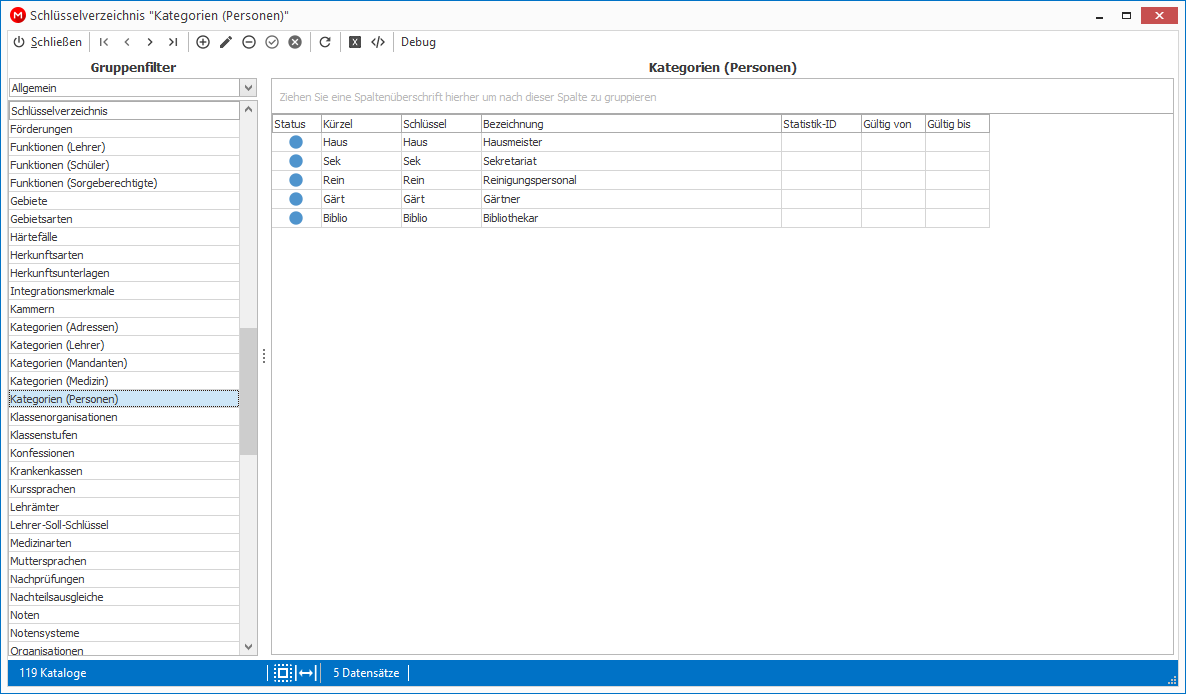
Task: Select highlighted Kategorien (Personen) entry
Action: point(124,399)
